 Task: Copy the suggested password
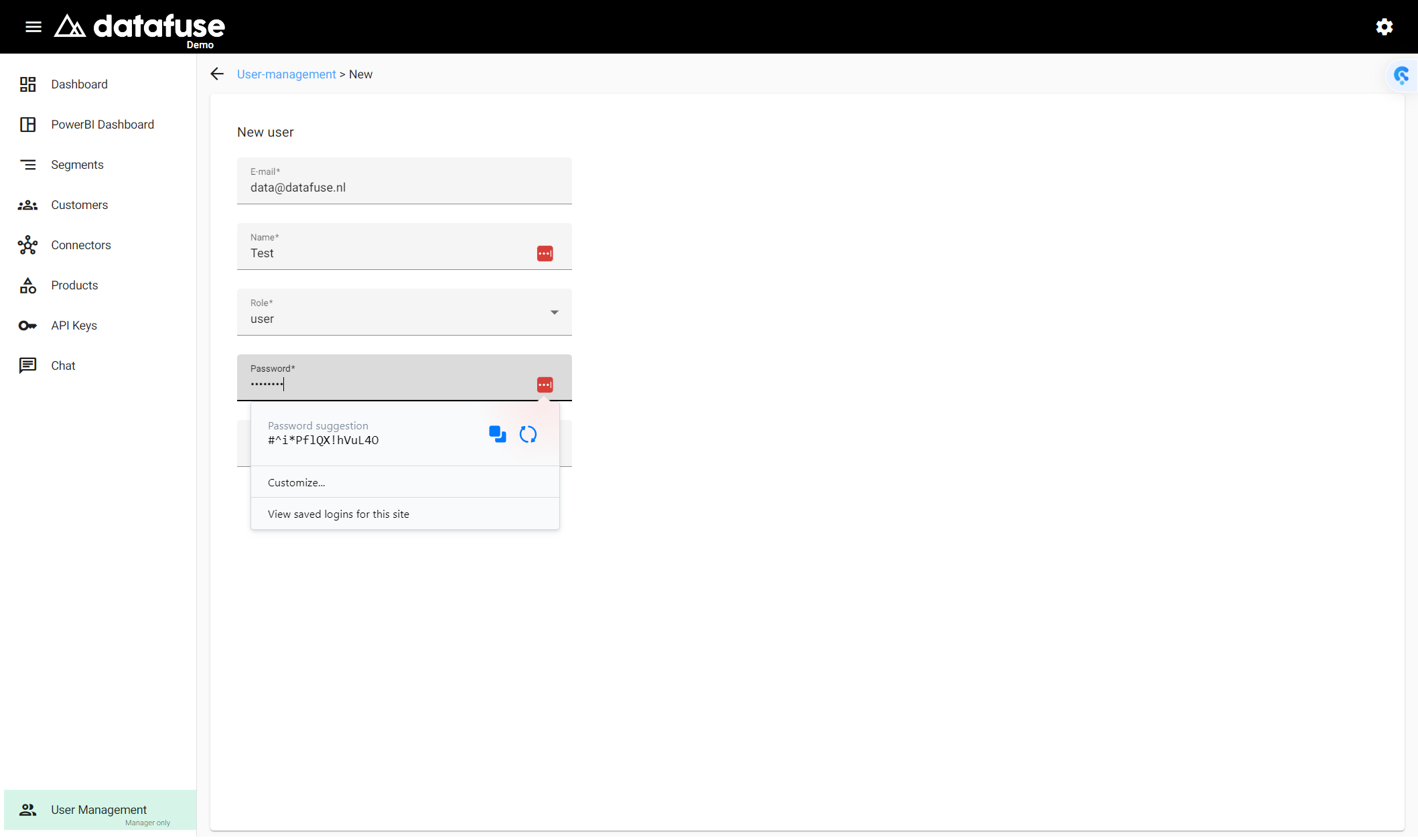click(x=498, y=434)
